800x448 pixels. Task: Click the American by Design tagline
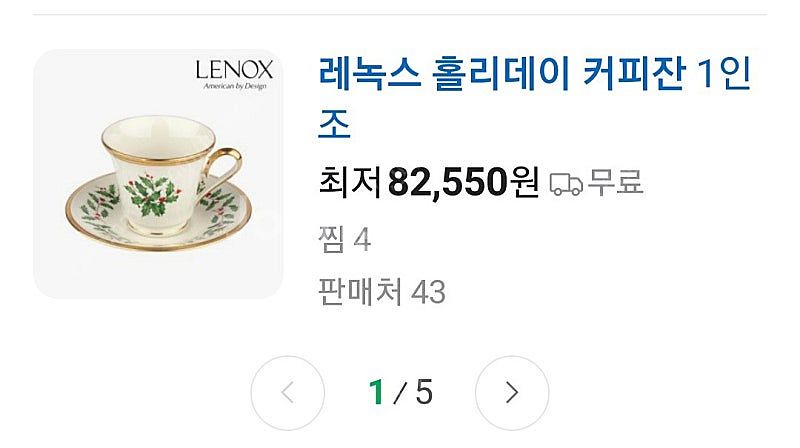[235, 86]
